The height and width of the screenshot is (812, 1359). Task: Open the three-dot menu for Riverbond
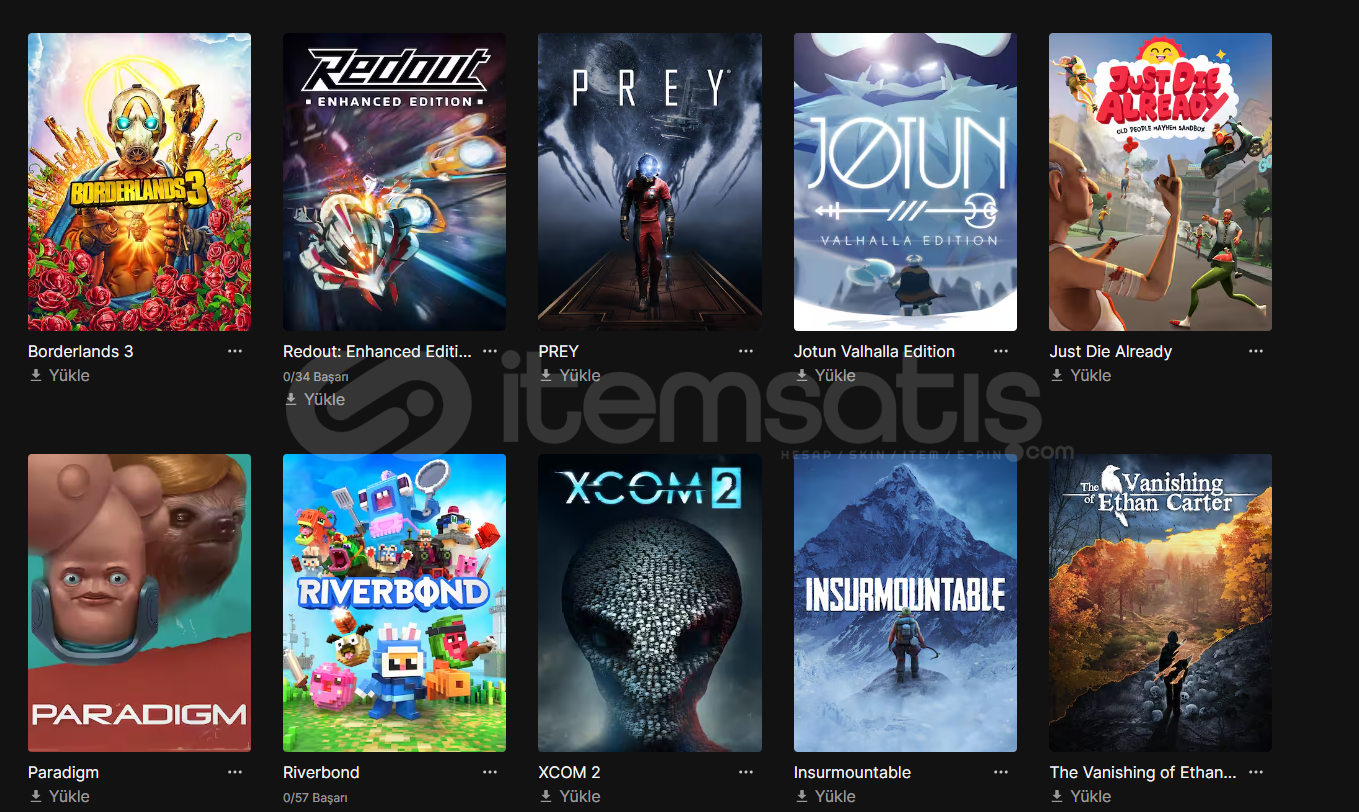[490, 772]
